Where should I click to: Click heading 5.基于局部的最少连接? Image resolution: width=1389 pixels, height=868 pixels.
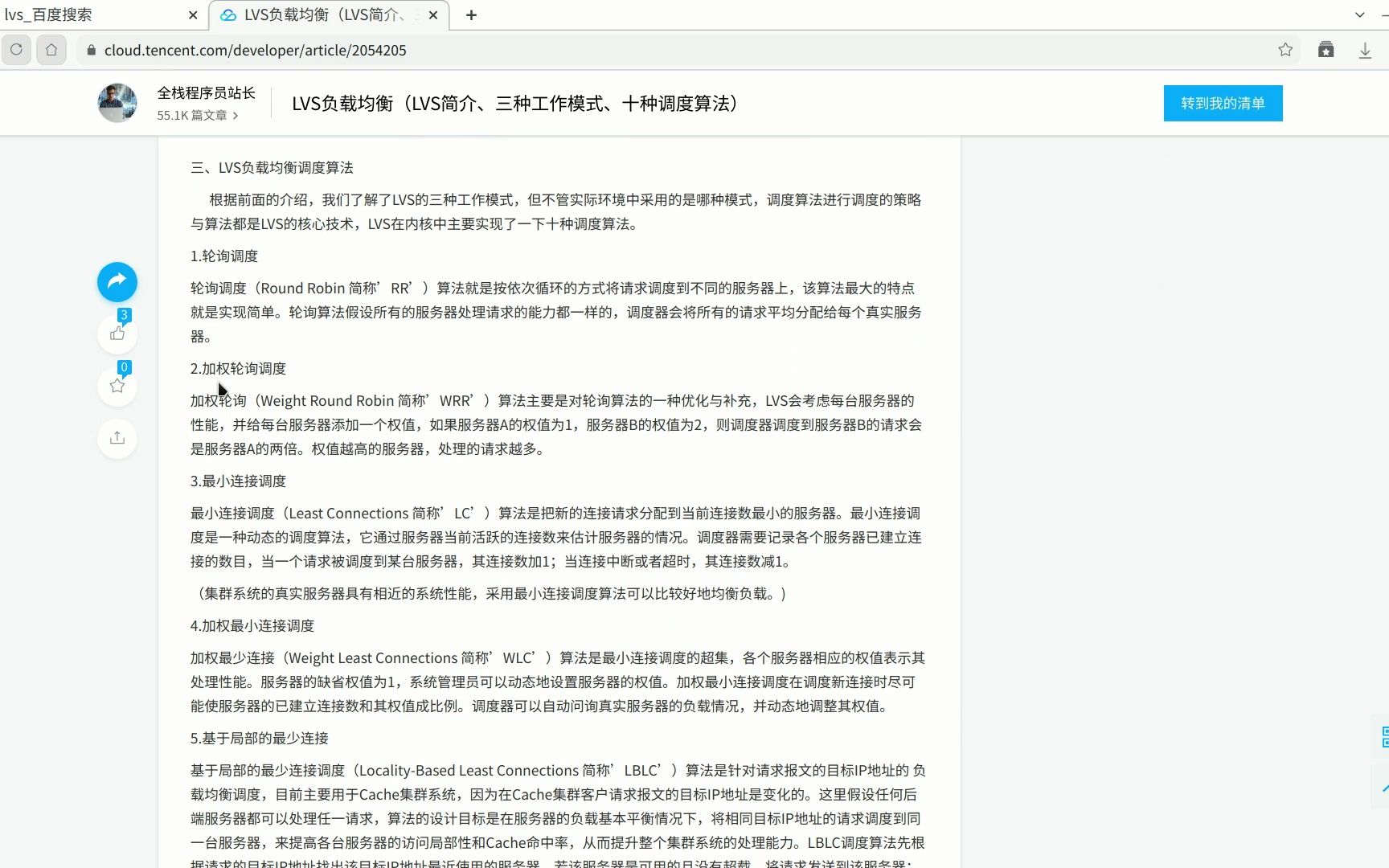coord(260,738)
